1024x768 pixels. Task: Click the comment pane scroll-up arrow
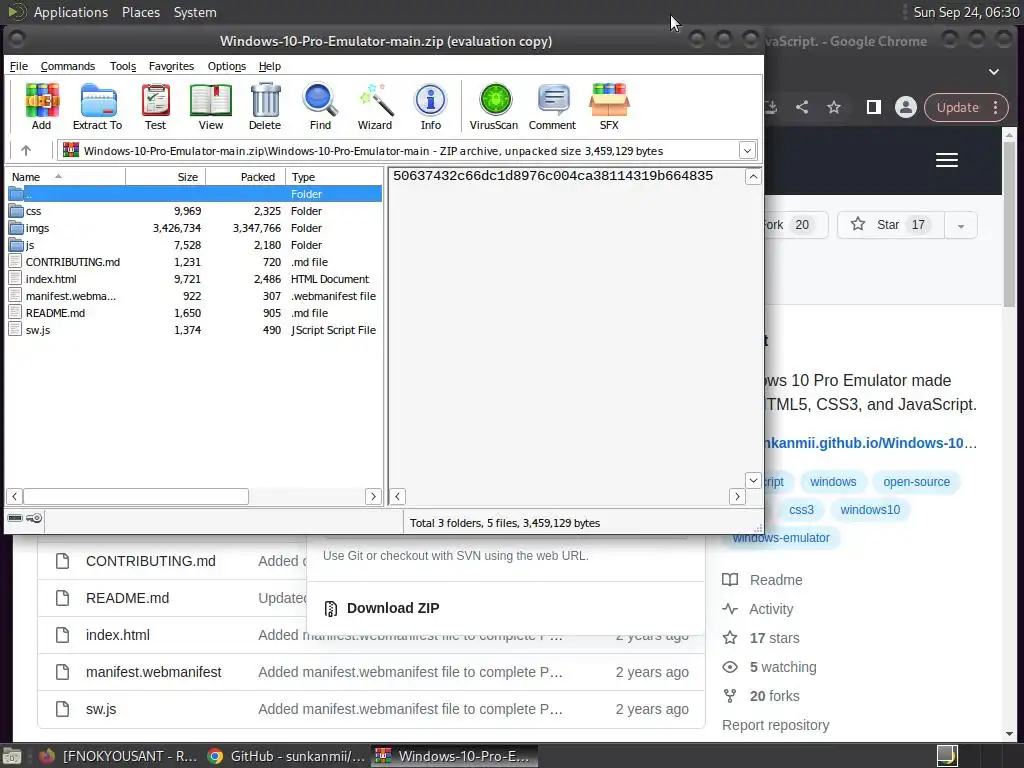[753, 176]
